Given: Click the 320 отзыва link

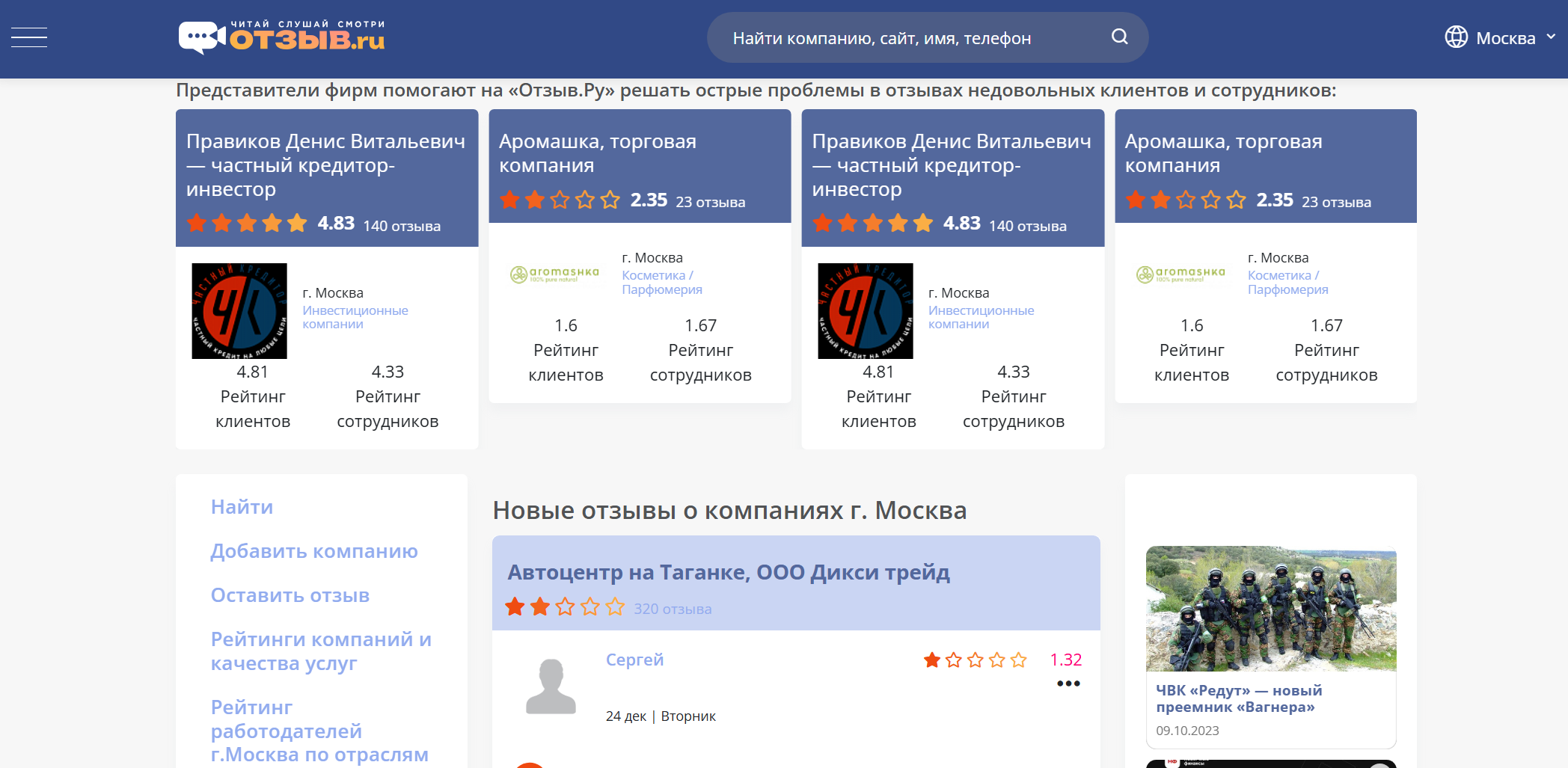Looking at the screenshot, I should coord(673,609).
